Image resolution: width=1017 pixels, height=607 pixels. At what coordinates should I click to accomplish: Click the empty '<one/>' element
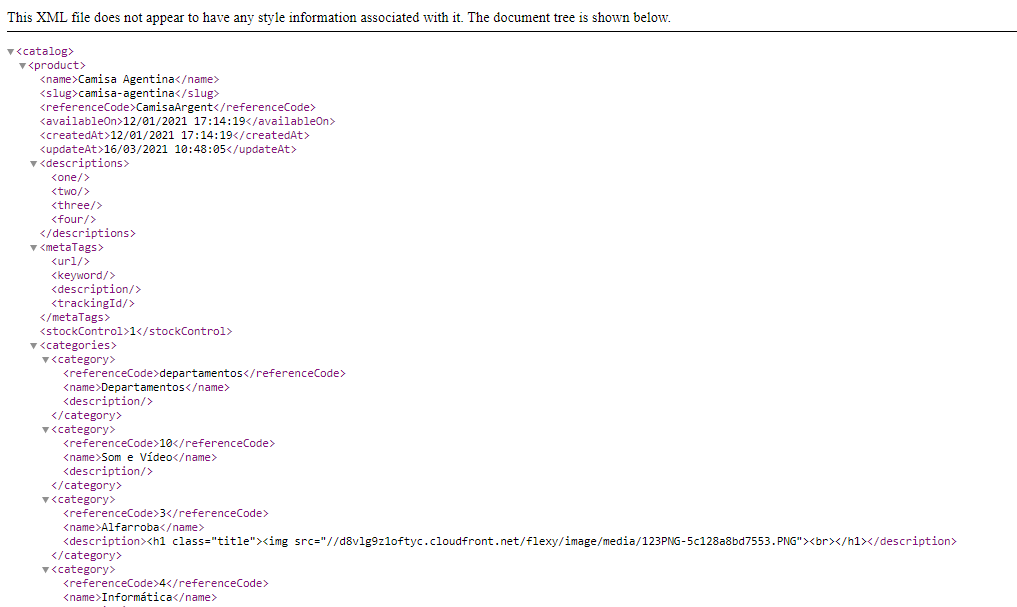(x=71, y=178)
